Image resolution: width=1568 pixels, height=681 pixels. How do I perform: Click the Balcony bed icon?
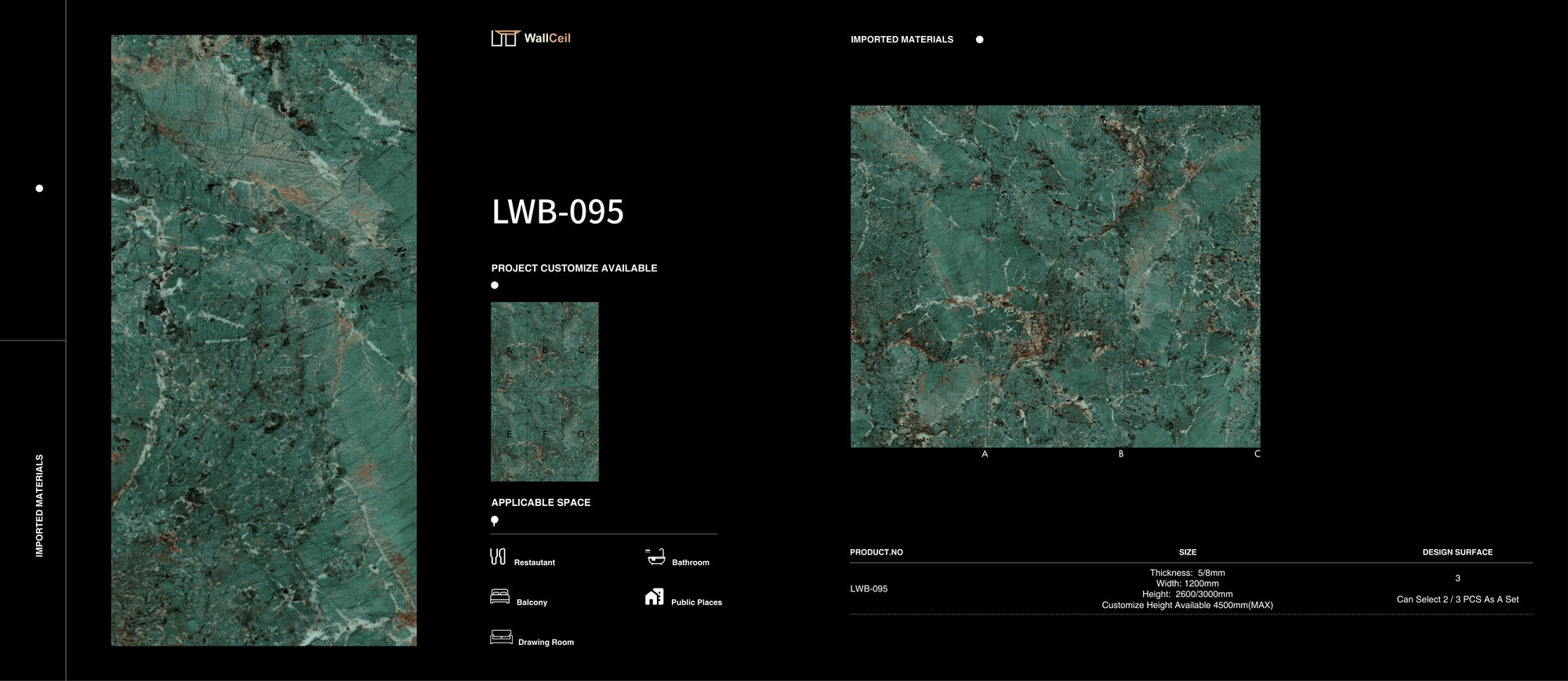pos(499,596)
